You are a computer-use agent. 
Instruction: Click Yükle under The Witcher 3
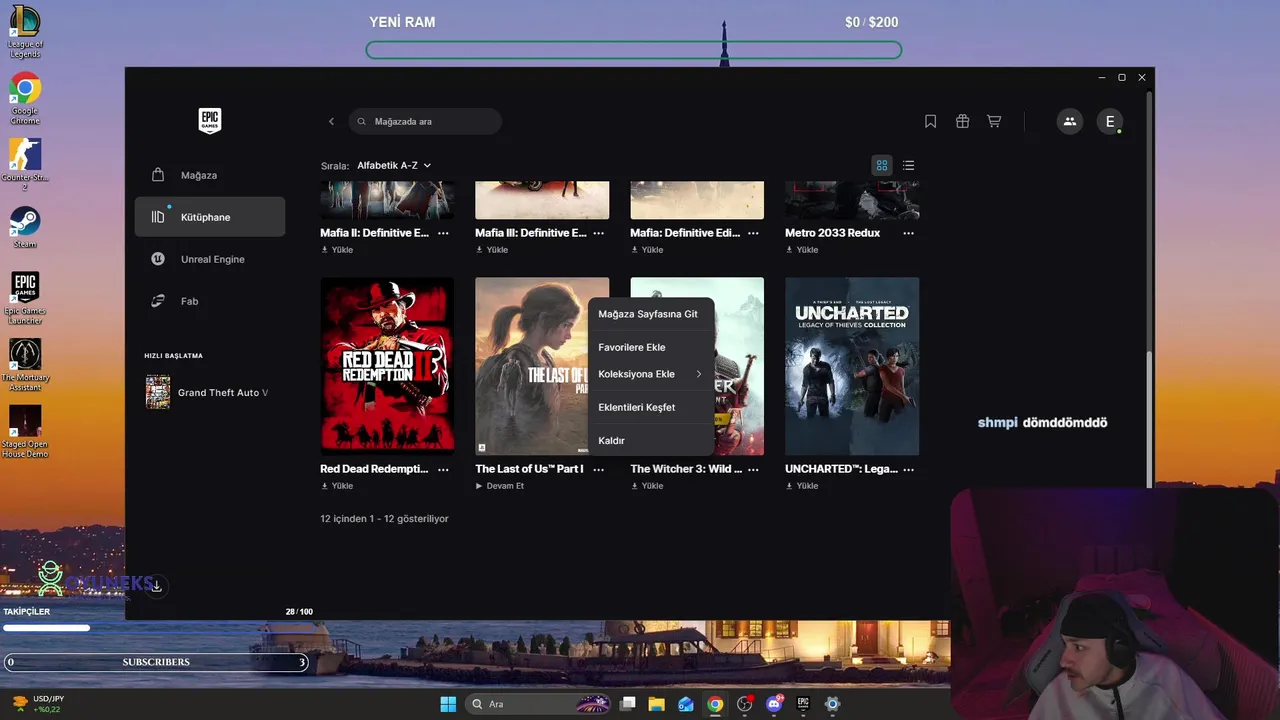647,486
